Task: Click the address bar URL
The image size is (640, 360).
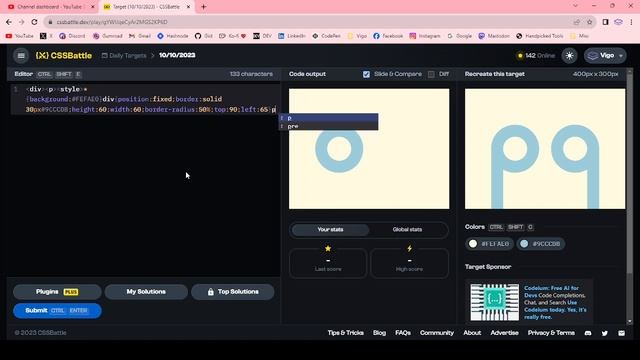Action: [x=112, y=22]
